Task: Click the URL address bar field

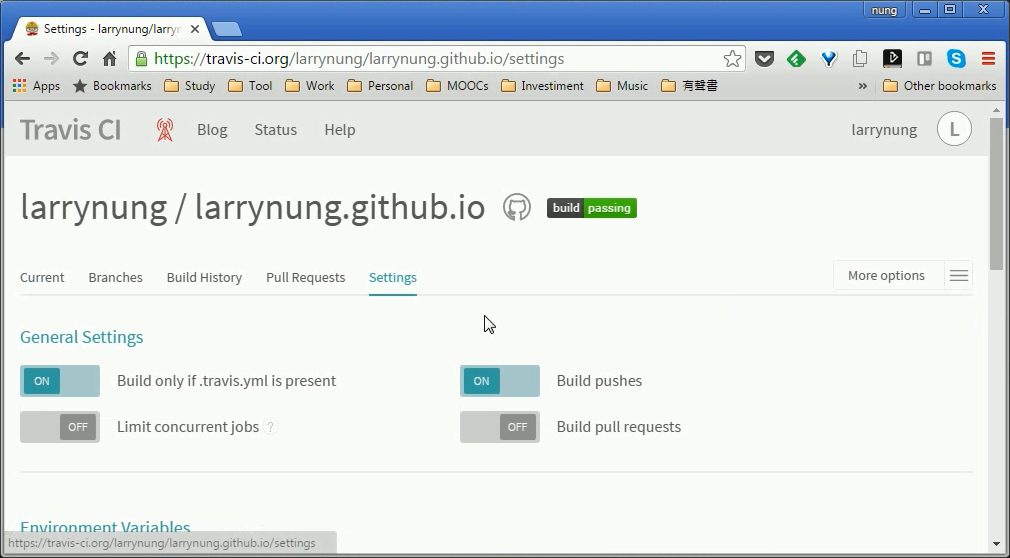Action: click(x=437, y=59)
